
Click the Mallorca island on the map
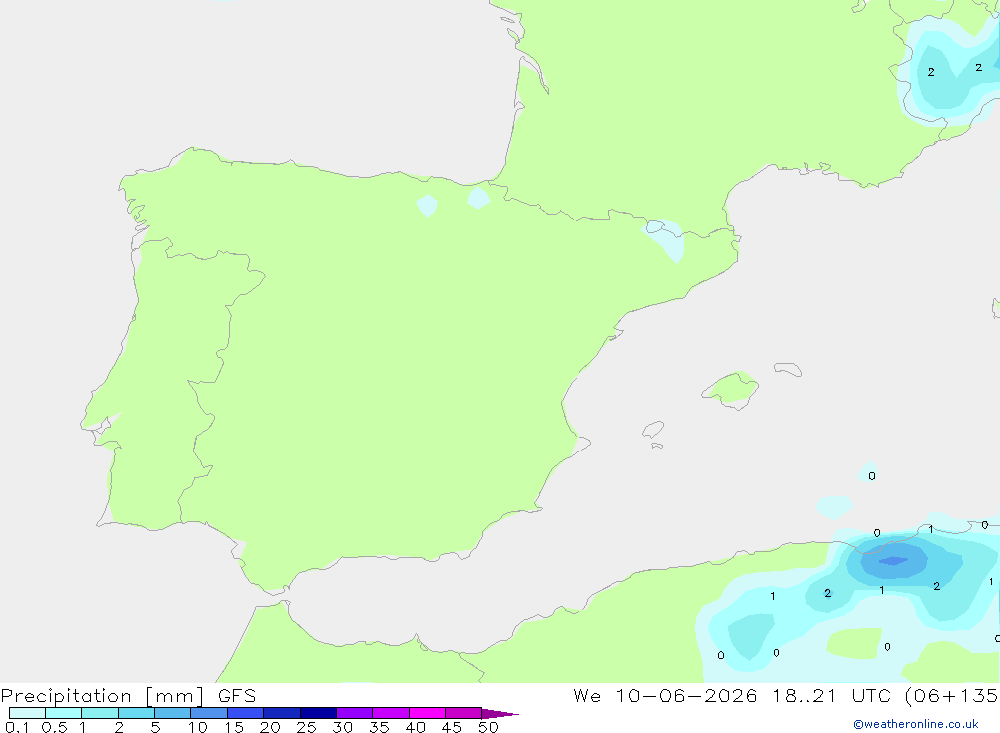pos(730,389)
